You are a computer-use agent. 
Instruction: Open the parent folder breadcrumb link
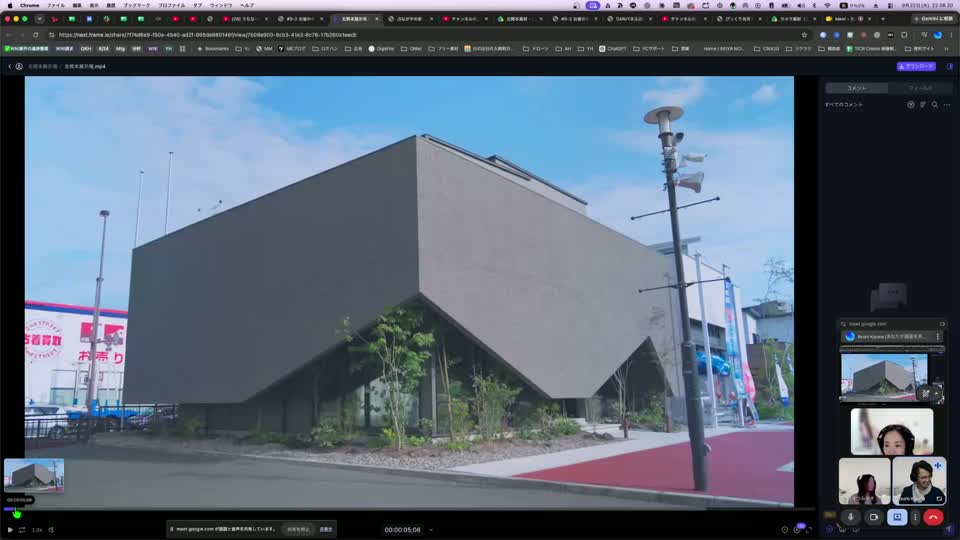42,66
